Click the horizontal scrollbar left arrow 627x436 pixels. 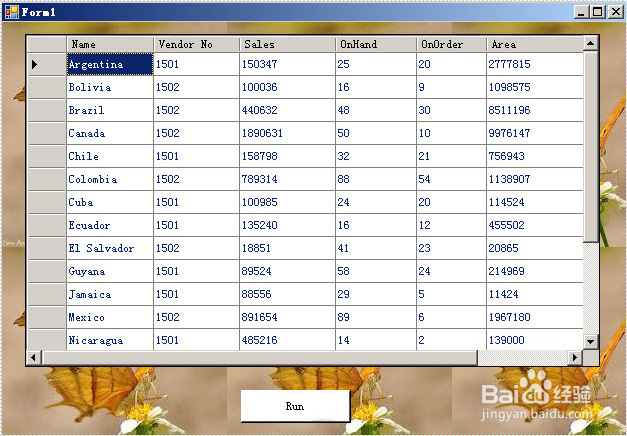[34, 357]
